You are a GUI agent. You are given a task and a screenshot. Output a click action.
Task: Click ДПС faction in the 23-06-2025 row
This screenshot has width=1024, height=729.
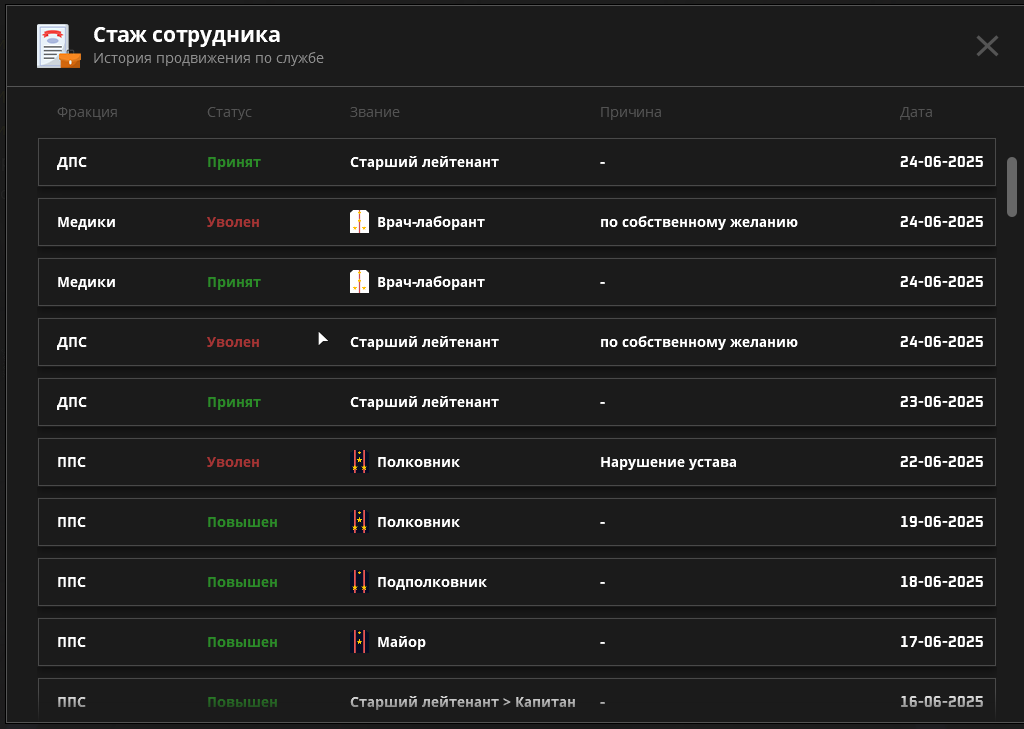[72, 402]
